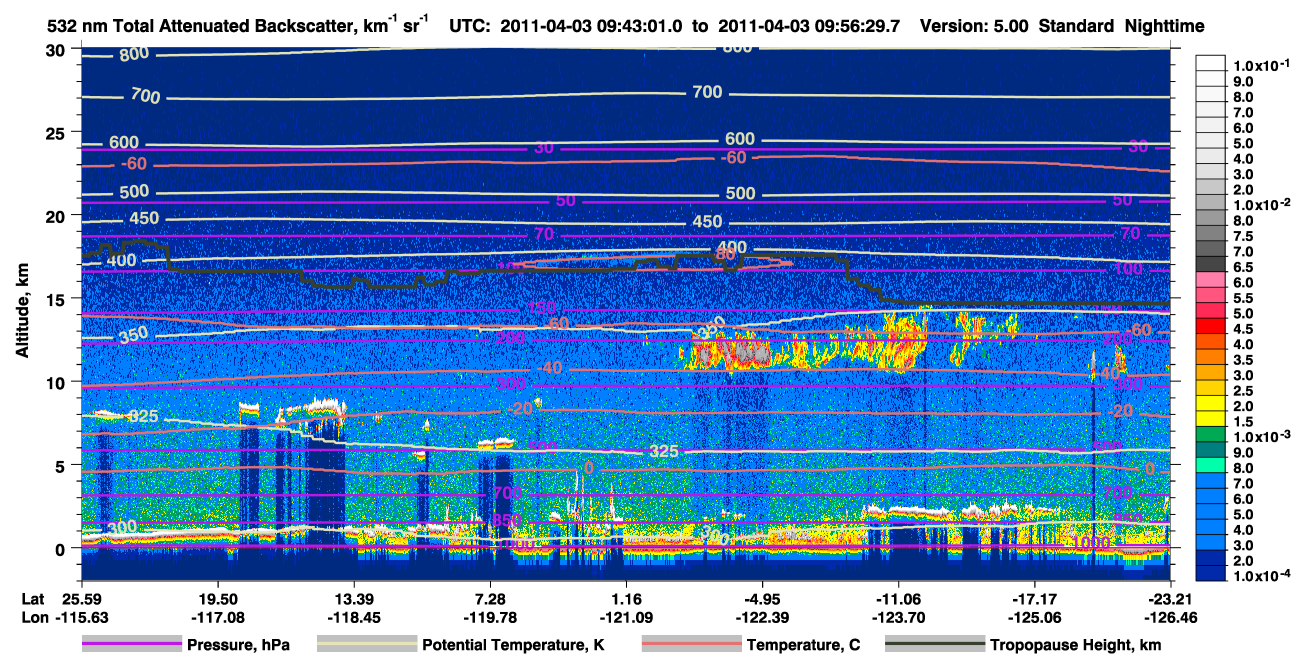Click the dark Tropopause Height legend line swatch
This screenshot has height=667, width=1300.
coord(935,645)
